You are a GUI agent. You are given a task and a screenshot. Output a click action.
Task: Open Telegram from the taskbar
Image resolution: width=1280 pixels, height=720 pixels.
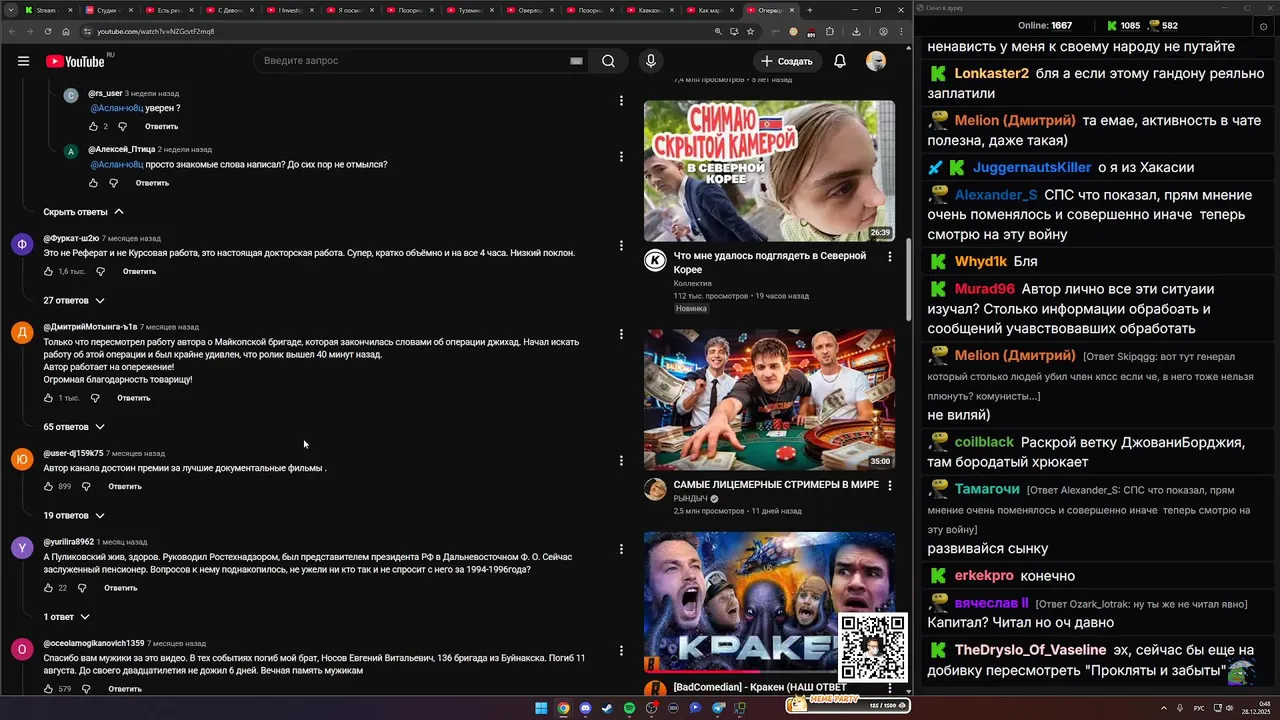717,708
